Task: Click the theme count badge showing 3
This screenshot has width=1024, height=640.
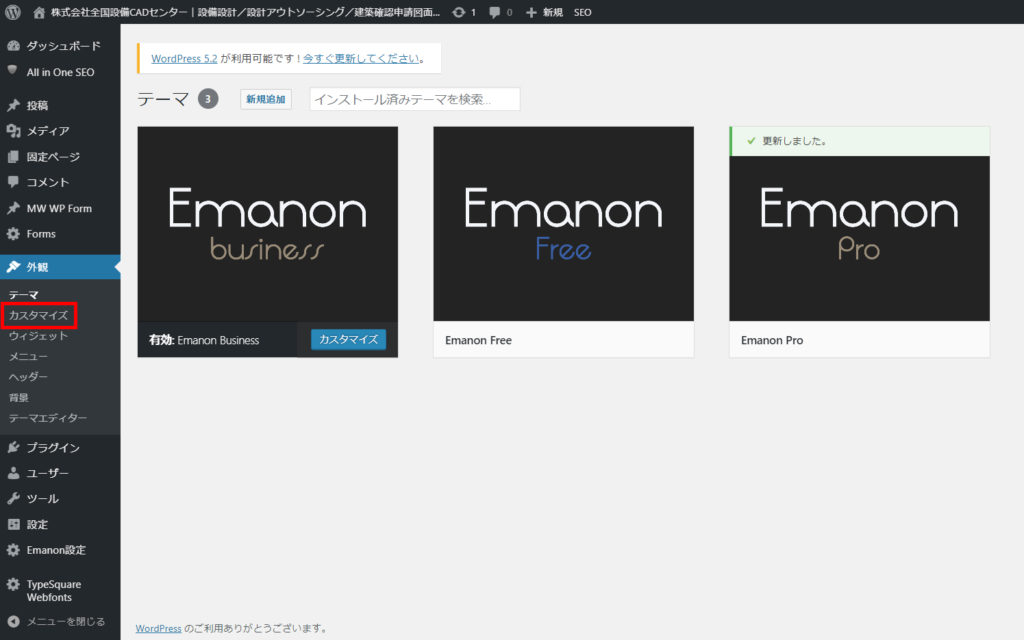Action: tap(208, 99)
